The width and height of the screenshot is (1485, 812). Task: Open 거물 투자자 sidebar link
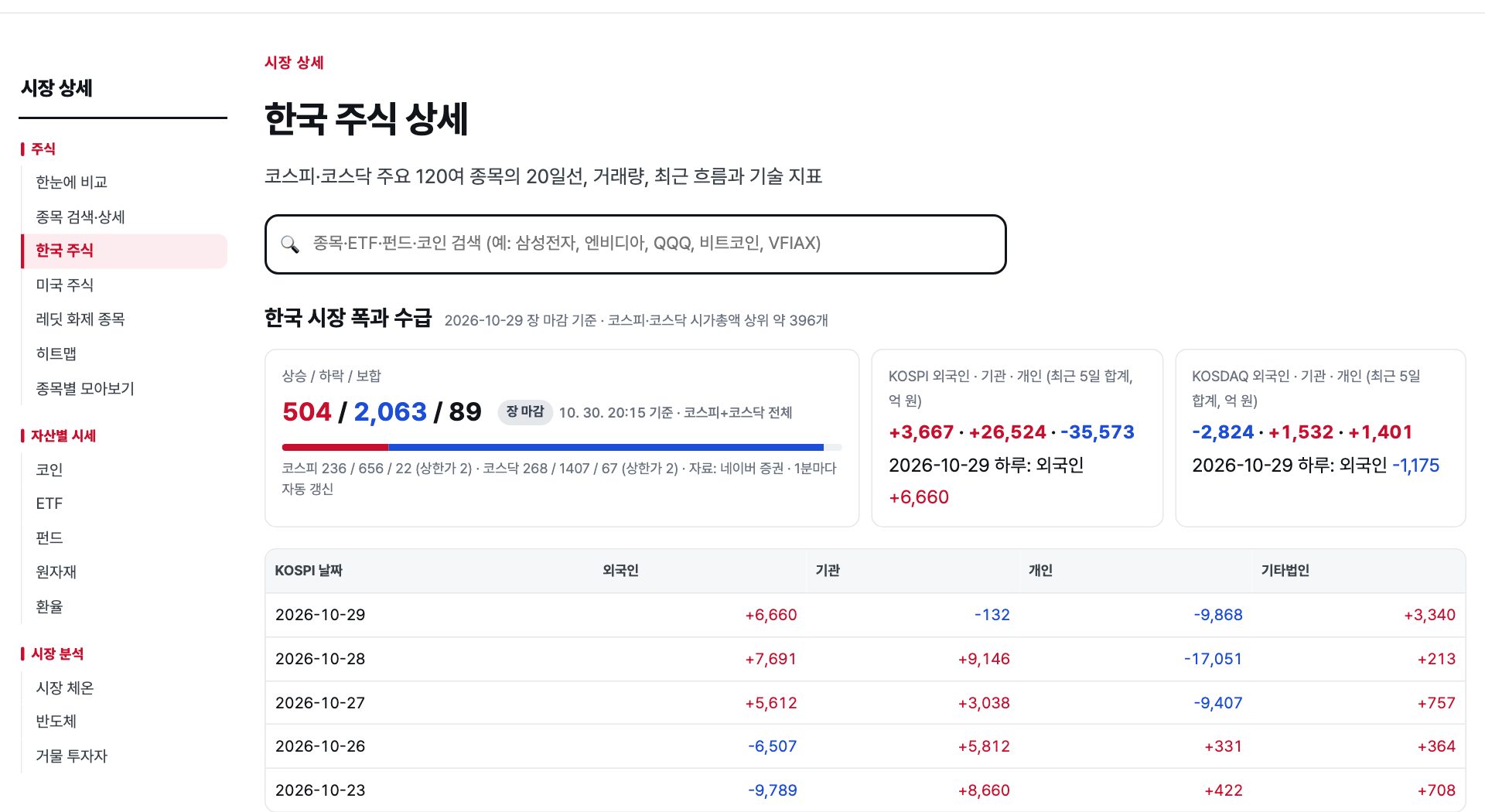click(x=71, y=756)
